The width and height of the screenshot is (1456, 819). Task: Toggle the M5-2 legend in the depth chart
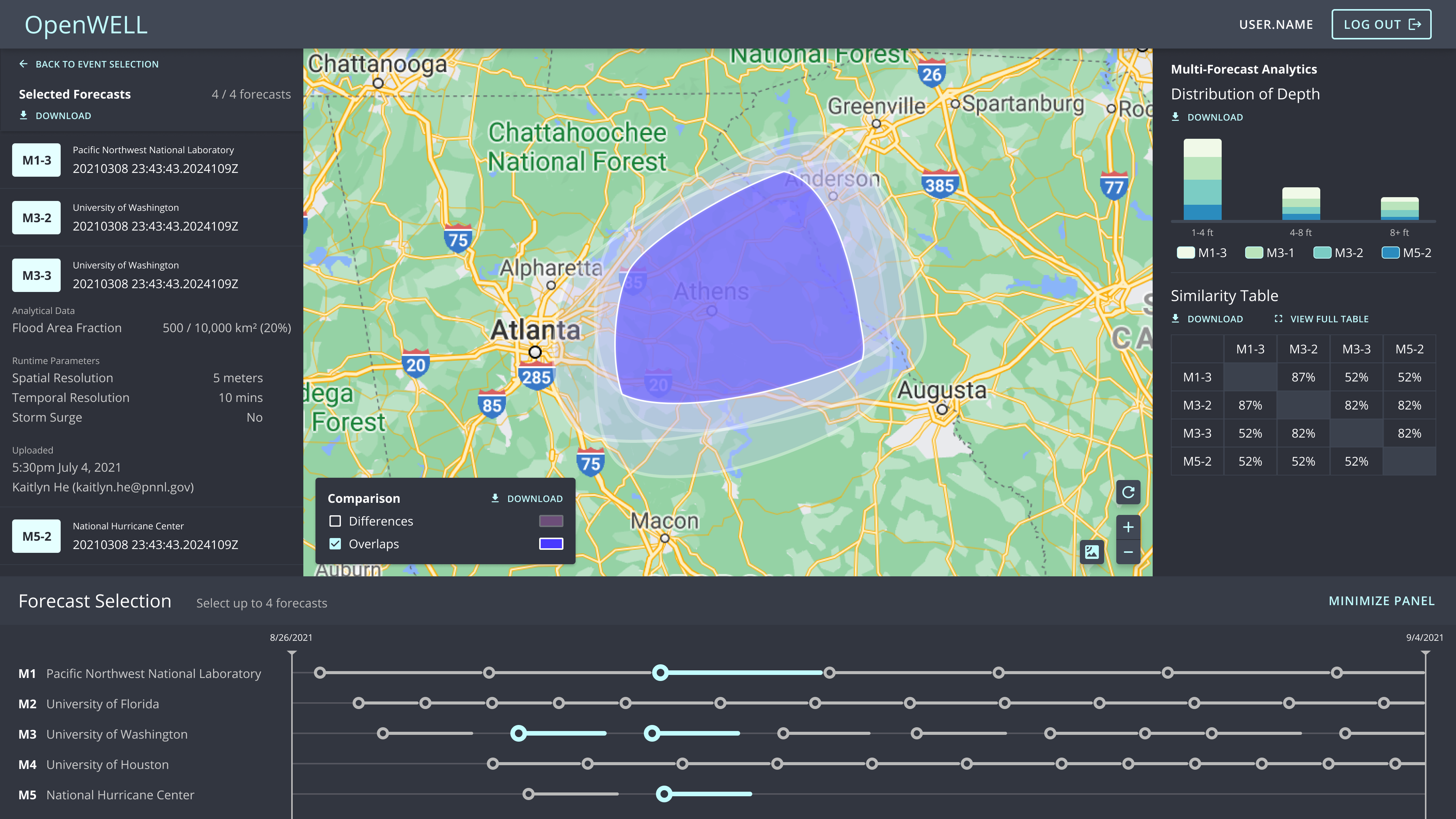(1406, 253)
